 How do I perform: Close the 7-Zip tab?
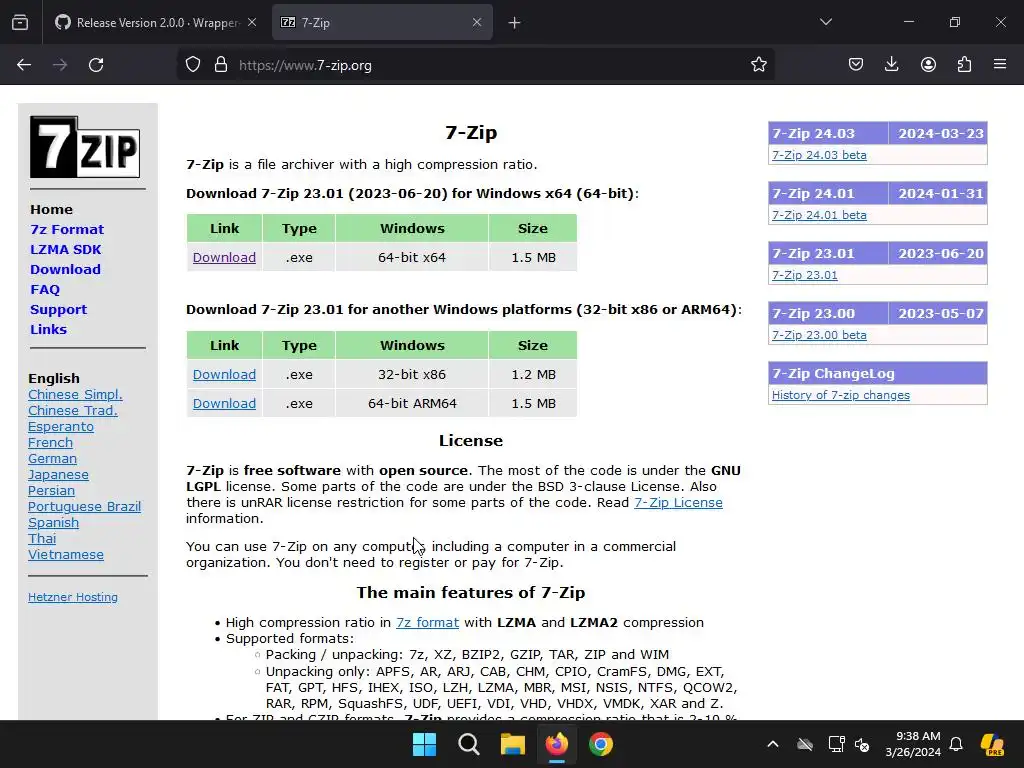click(x=477, y=22)
